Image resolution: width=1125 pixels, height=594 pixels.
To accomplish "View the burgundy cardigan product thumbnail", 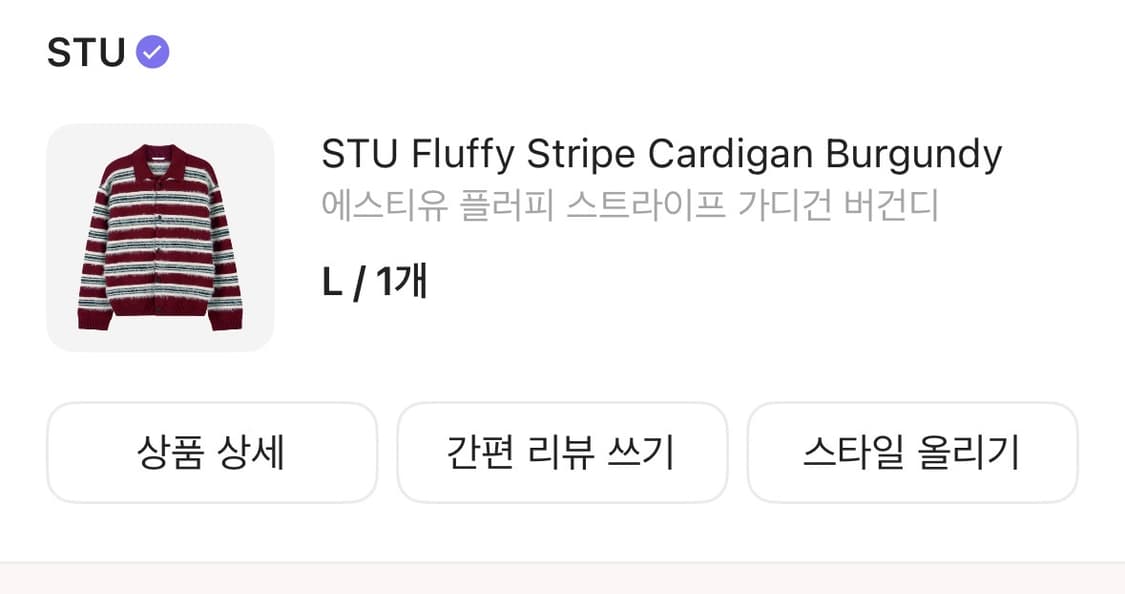I will 160,235.
